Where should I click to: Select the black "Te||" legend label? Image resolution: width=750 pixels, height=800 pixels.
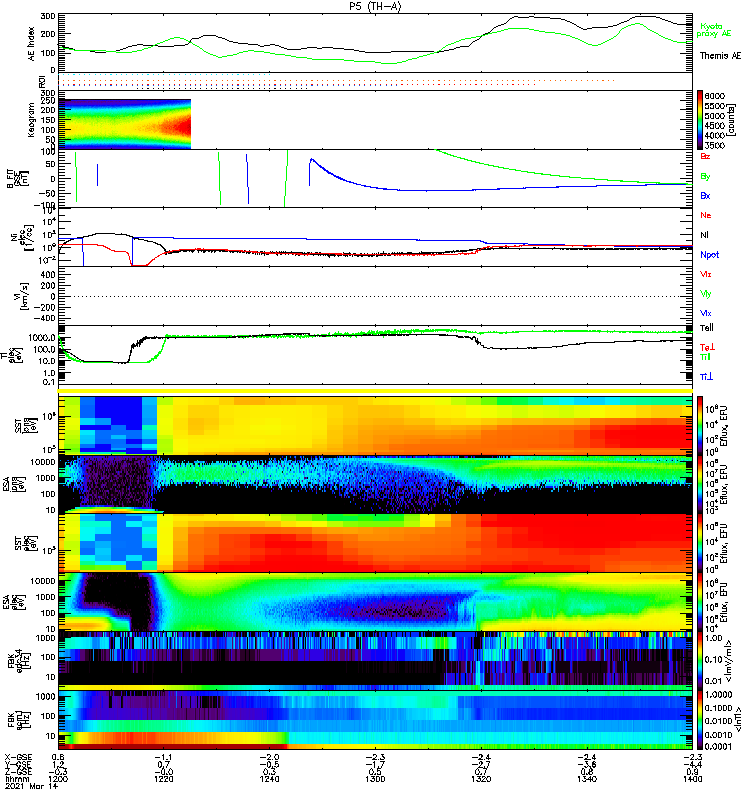click(x=707, y=328)
